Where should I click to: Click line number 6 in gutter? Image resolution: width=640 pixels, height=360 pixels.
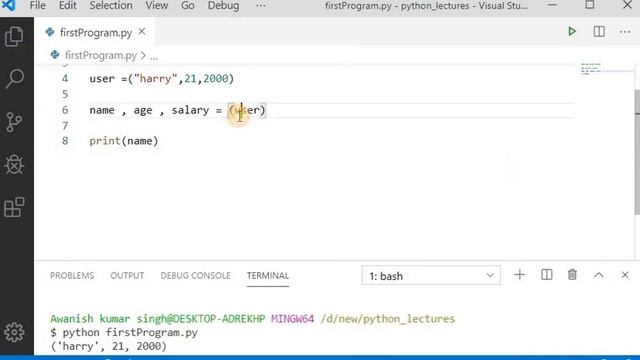[x=65, y=110]
